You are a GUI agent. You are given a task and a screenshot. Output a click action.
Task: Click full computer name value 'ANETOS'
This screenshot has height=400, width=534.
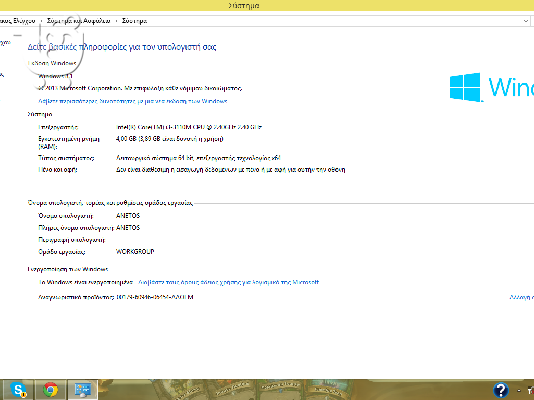click(x=128, y=227)
